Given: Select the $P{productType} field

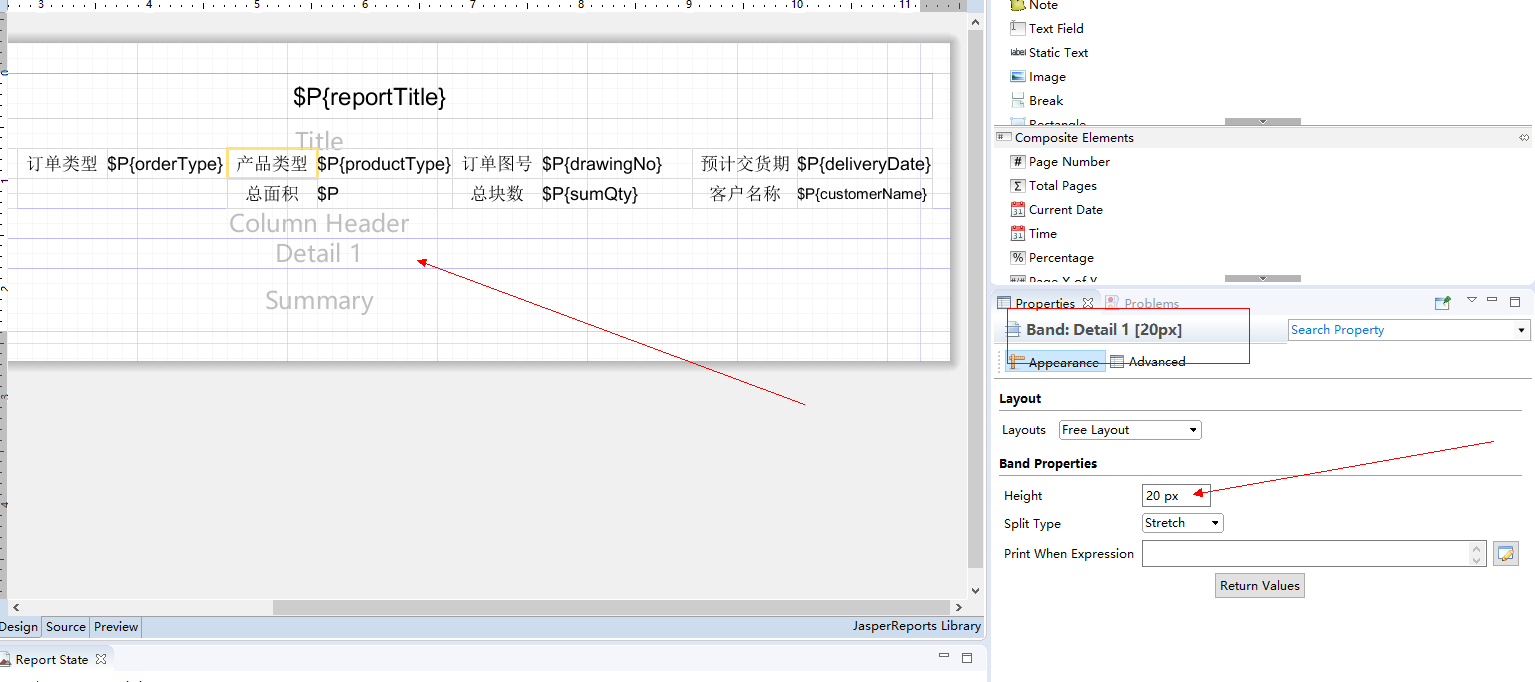Looking at the screenshot, I should [384, 164].
